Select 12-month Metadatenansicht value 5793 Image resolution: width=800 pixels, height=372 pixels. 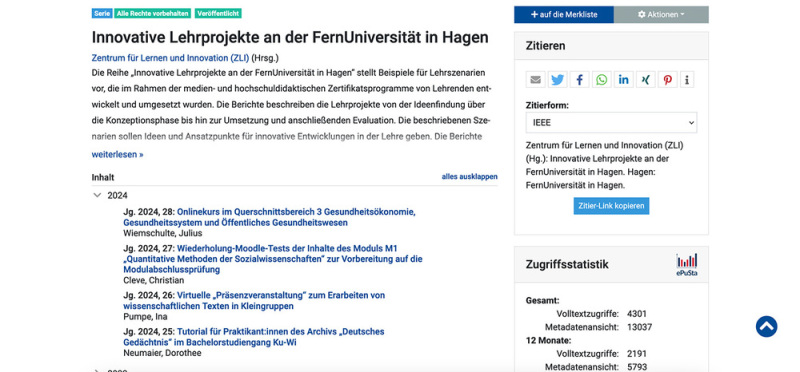pos(637,366)
